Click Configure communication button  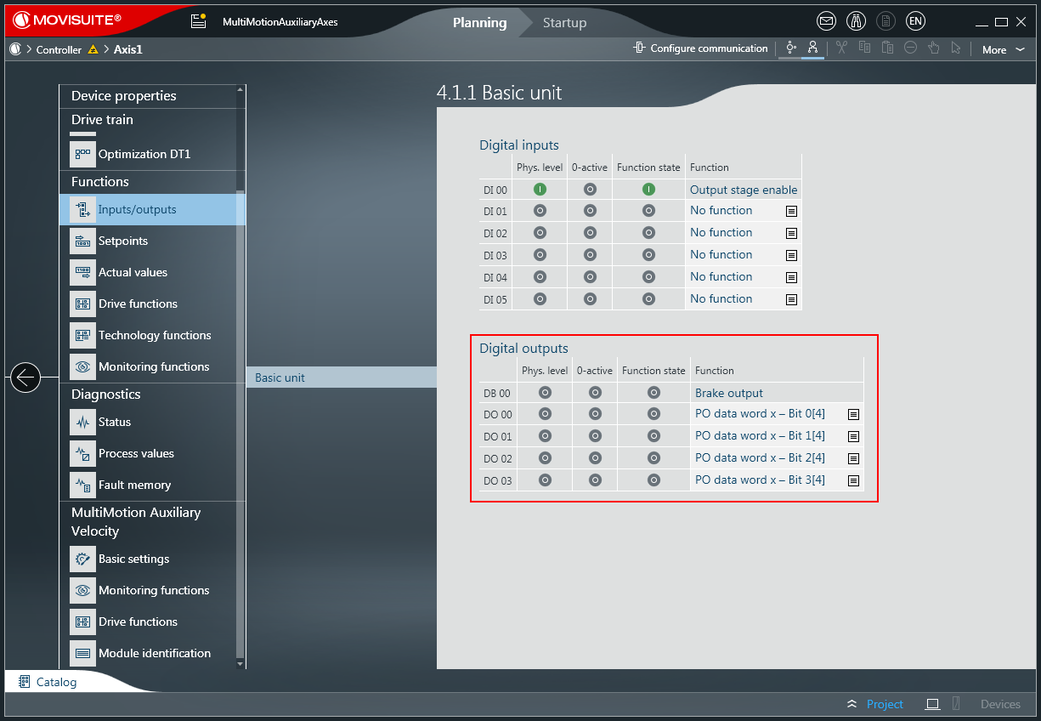click(700, 48)
